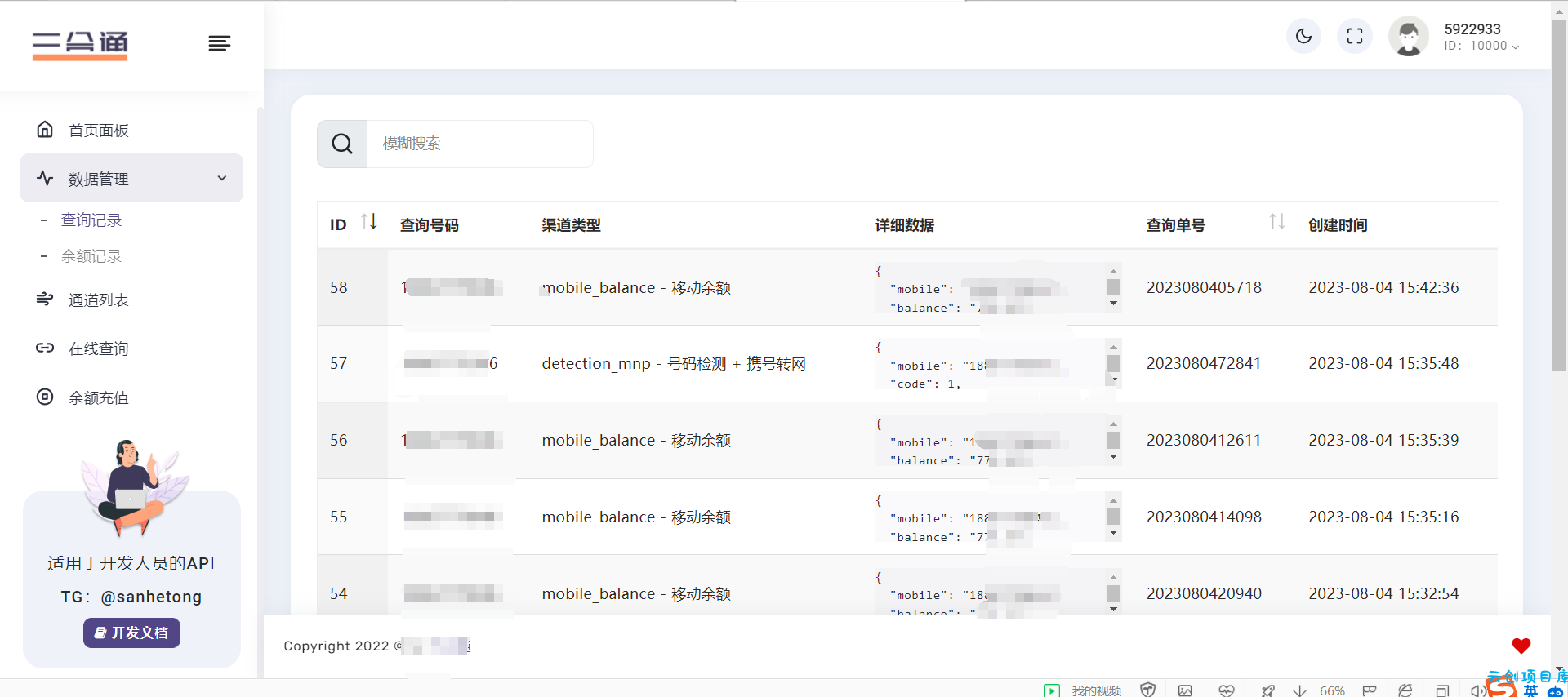Click the site logo in the sidebar
The image size is (1568, 697).
coord(80,44)
